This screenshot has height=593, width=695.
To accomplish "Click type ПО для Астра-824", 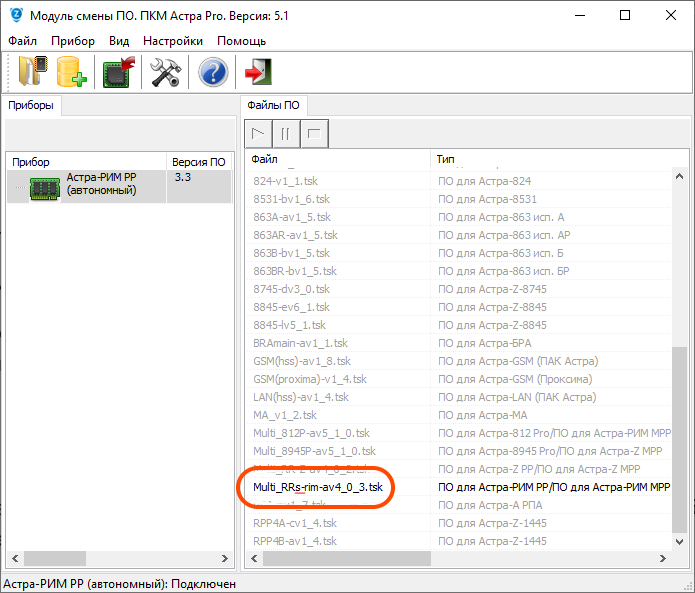I will pos(484,181).
